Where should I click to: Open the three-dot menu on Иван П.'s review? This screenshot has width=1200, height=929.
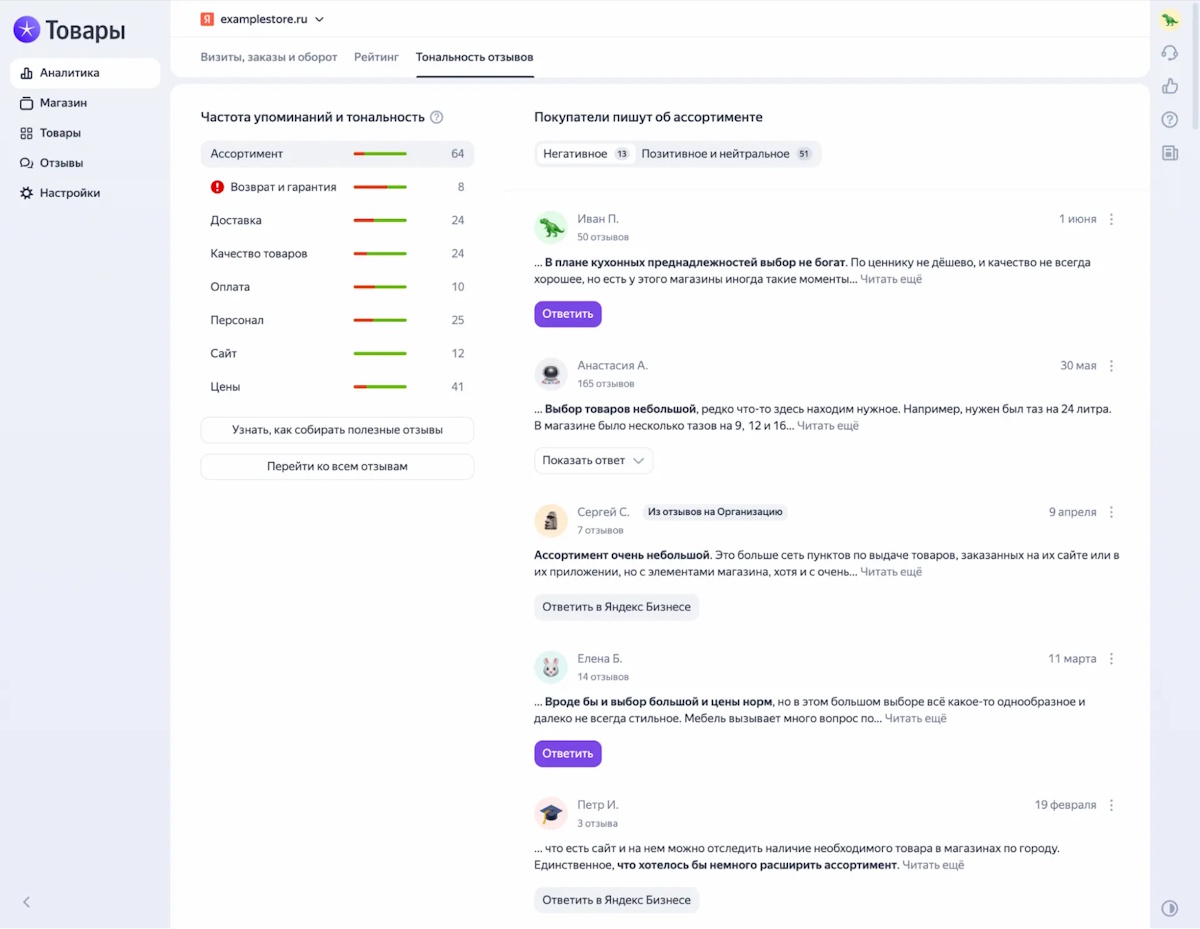point(1110,218)
